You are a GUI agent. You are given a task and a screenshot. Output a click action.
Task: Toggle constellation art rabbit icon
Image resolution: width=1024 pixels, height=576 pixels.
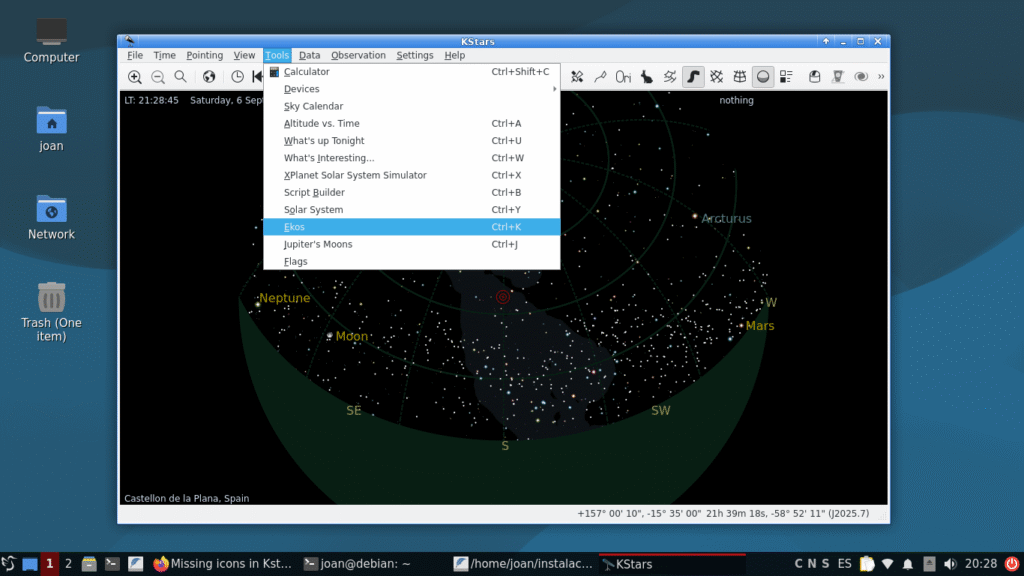(x=647, y=77)
